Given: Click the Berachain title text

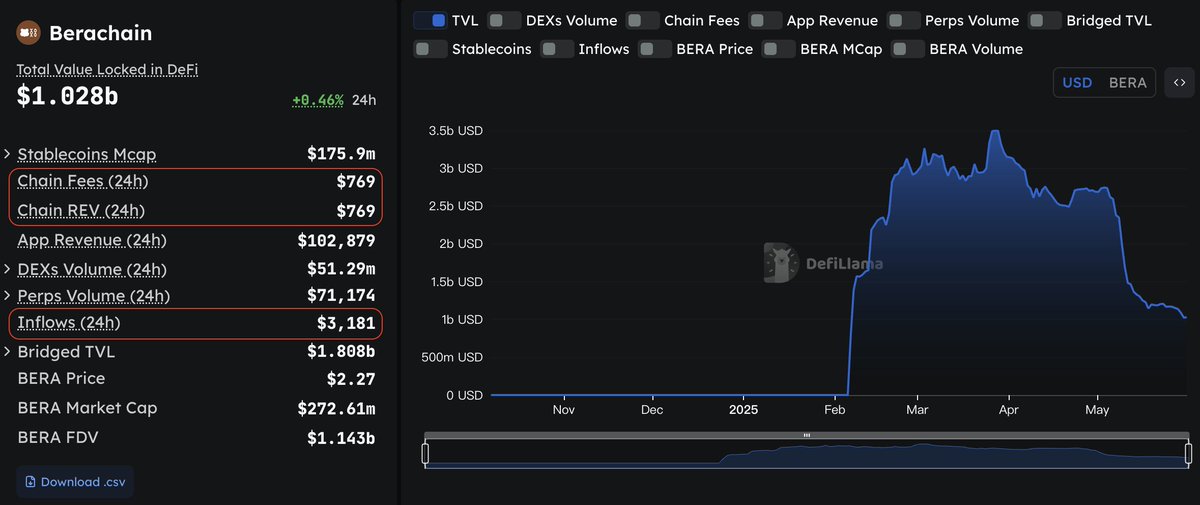Looking at the screenshot, I should 100,33.
